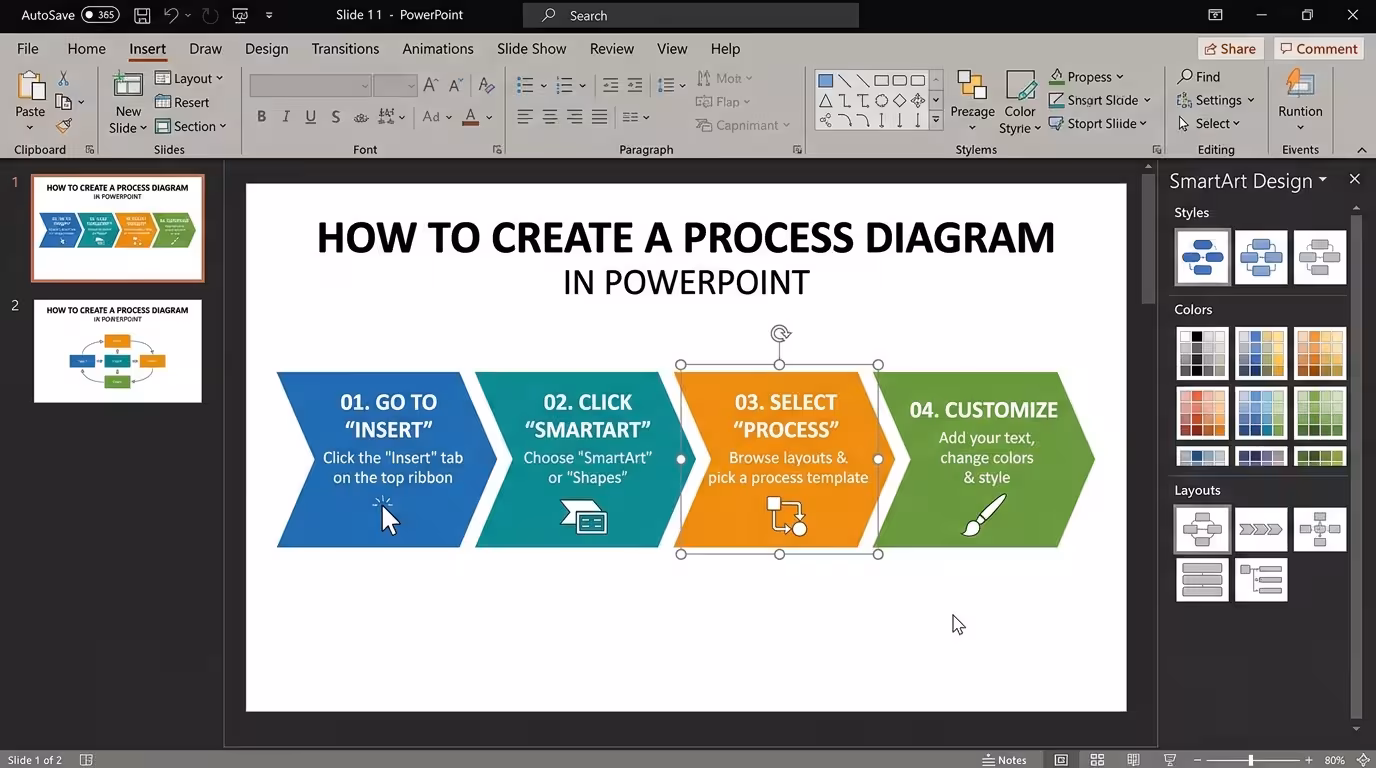Decrease list indent level
This screenshot has width=1376, height=768.
610,86
